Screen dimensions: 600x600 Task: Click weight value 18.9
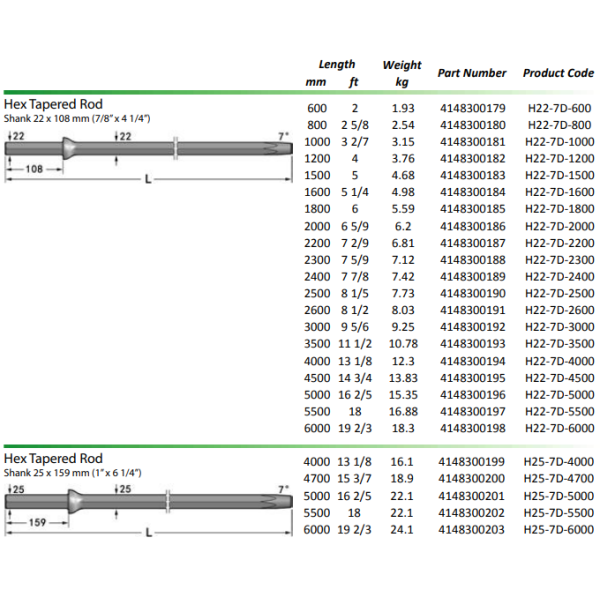[402, 479]
